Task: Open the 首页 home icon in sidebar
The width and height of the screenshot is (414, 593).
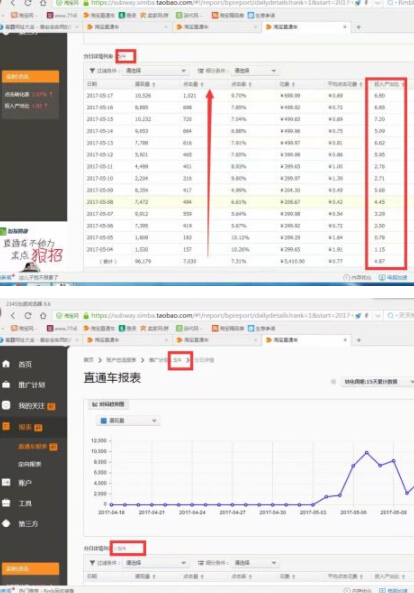Action: [x=6, y=364]
